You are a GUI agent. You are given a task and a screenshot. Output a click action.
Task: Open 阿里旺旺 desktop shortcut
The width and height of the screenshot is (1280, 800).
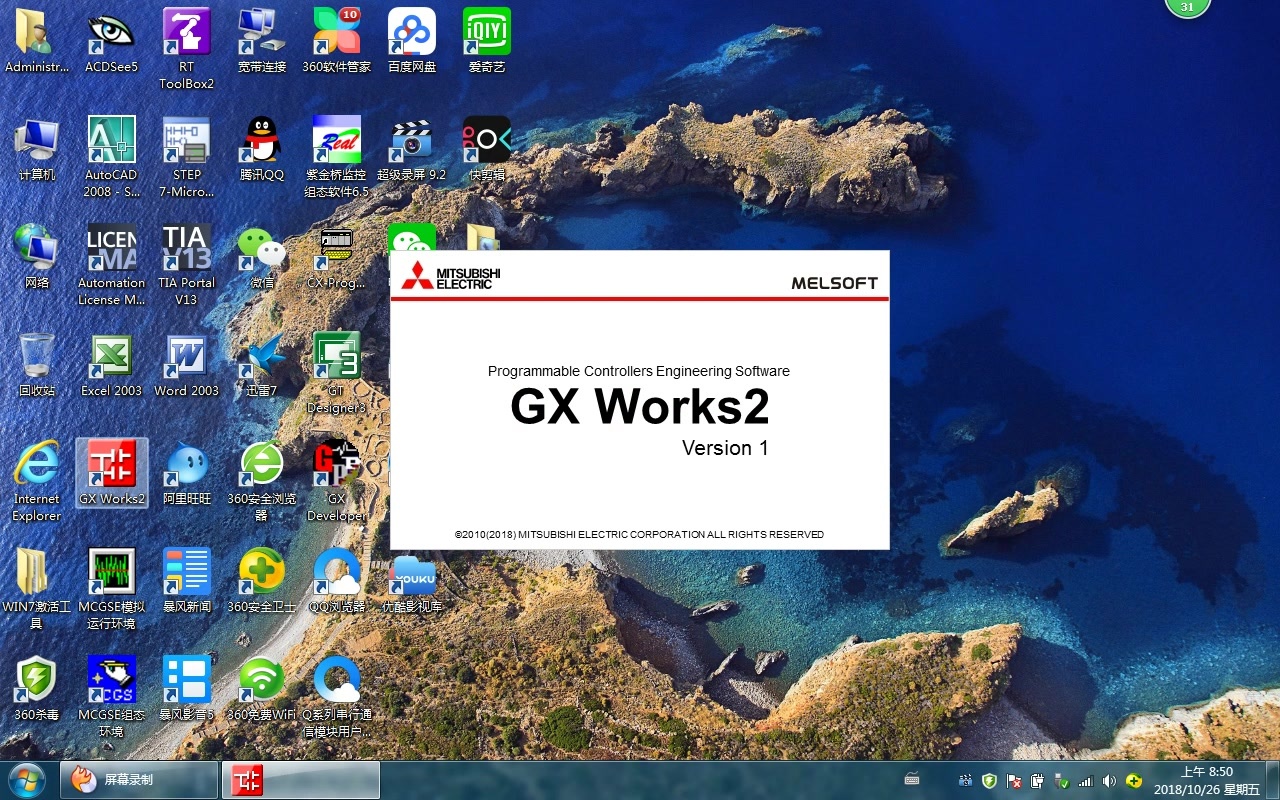point(187,472)
